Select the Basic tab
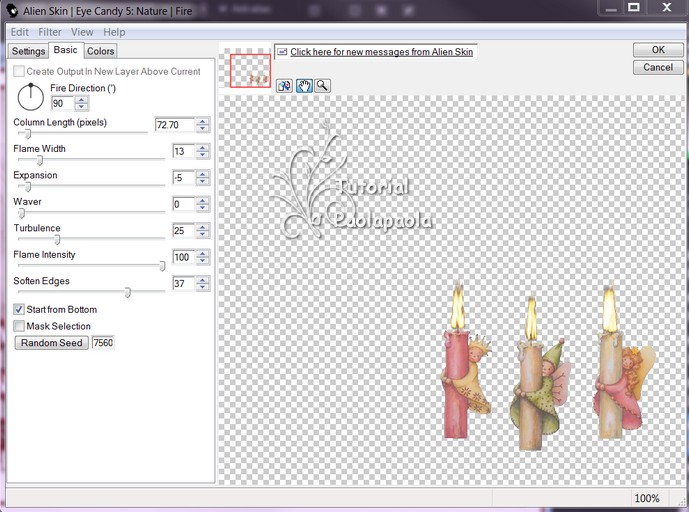 [x=65, y=50]
